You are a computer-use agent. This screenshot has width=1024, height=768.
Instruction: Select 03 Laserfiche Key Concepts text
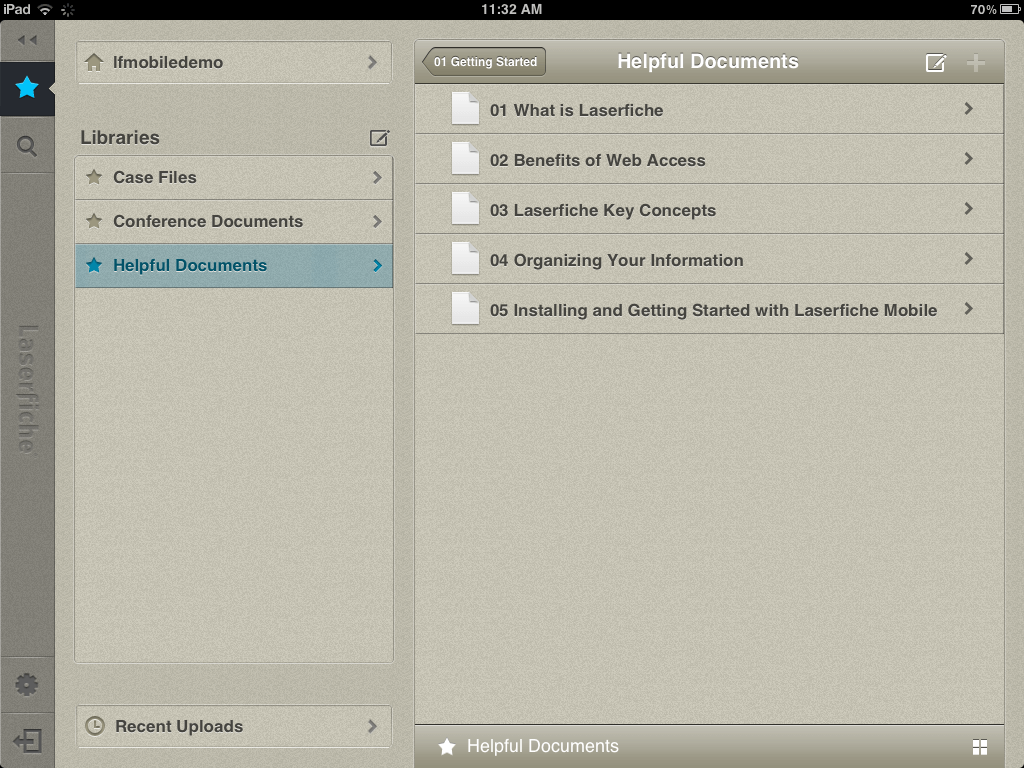coord(603,210)
